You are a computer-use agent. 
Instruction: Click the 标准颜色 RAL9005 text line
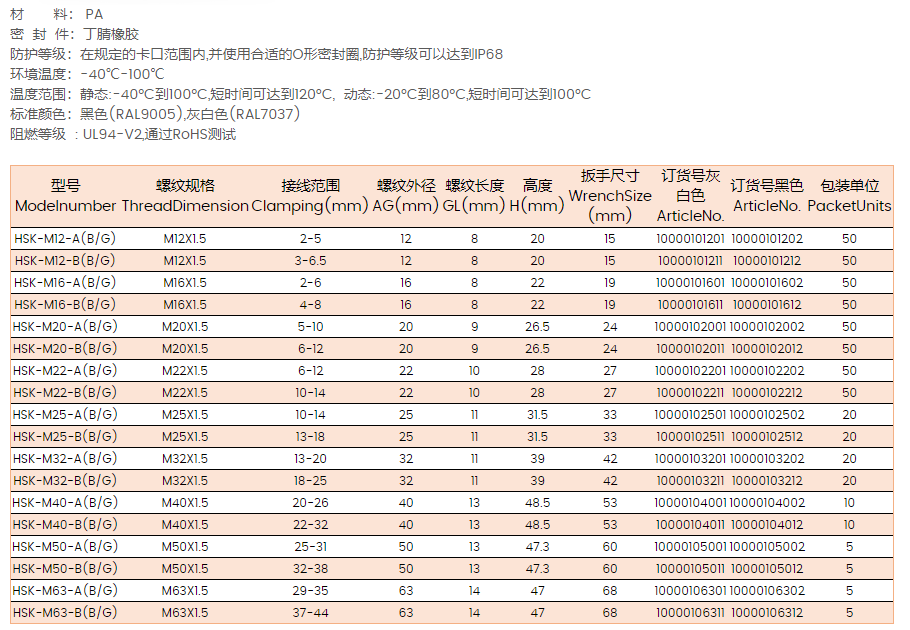[x=155, y=114]
